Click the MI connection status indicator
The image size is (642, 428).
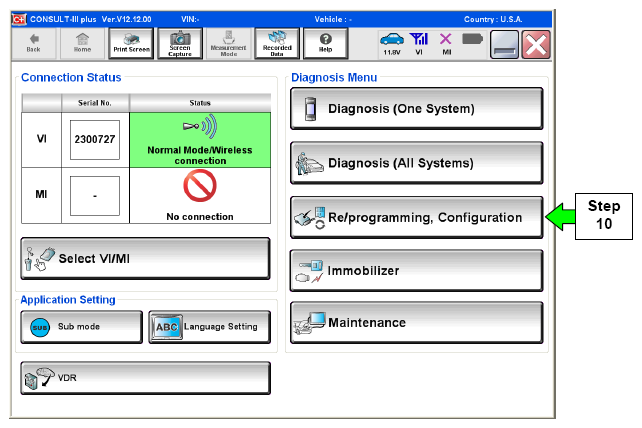pyautogui.click(x=446, y=42)
